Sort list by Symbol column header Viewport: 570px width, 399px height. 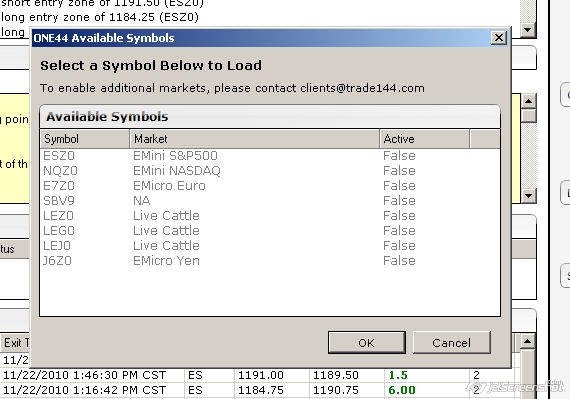click(85, 139)
